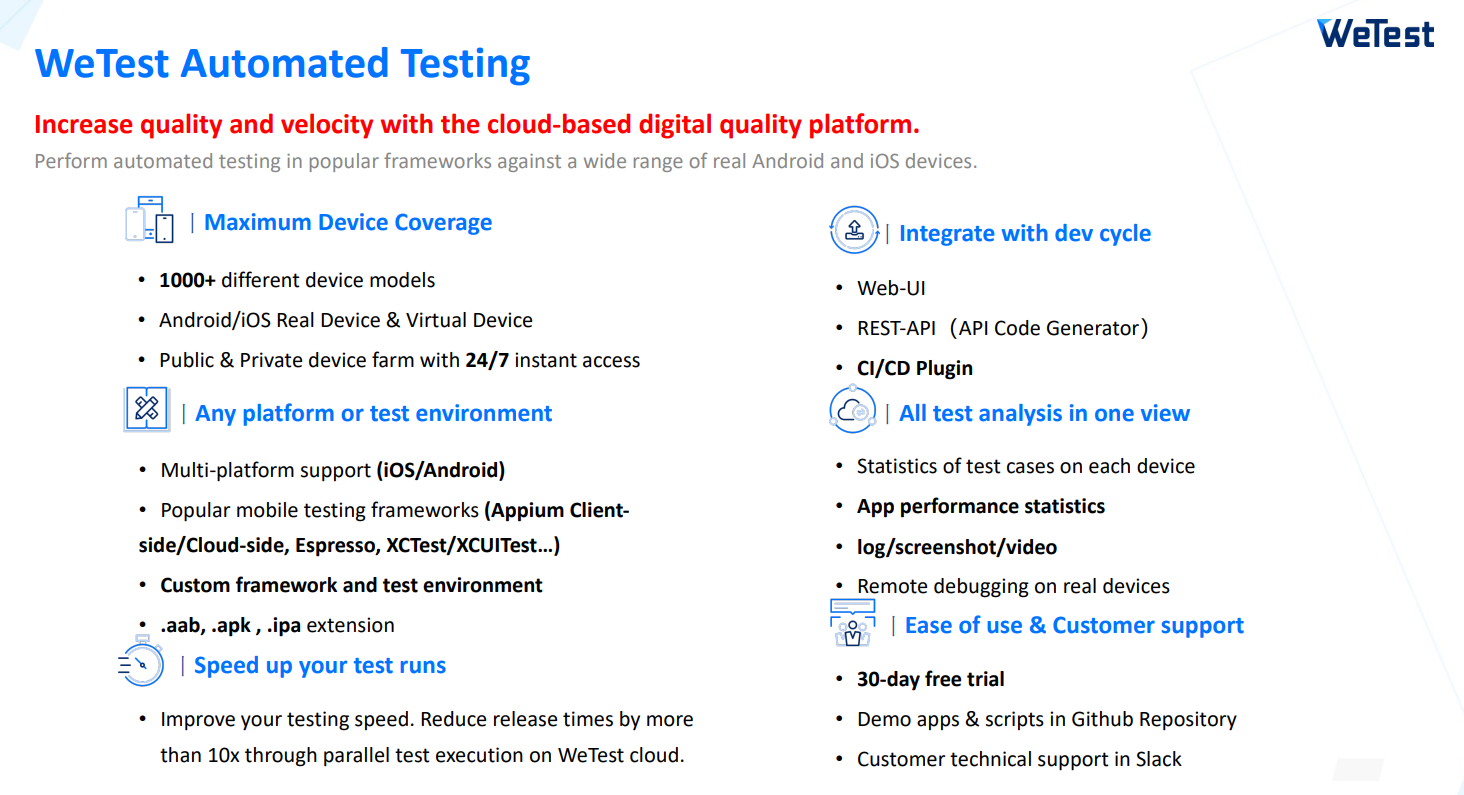Click 'Public & Private device farm' bullet
The image size is (1464, 795).
400,360
